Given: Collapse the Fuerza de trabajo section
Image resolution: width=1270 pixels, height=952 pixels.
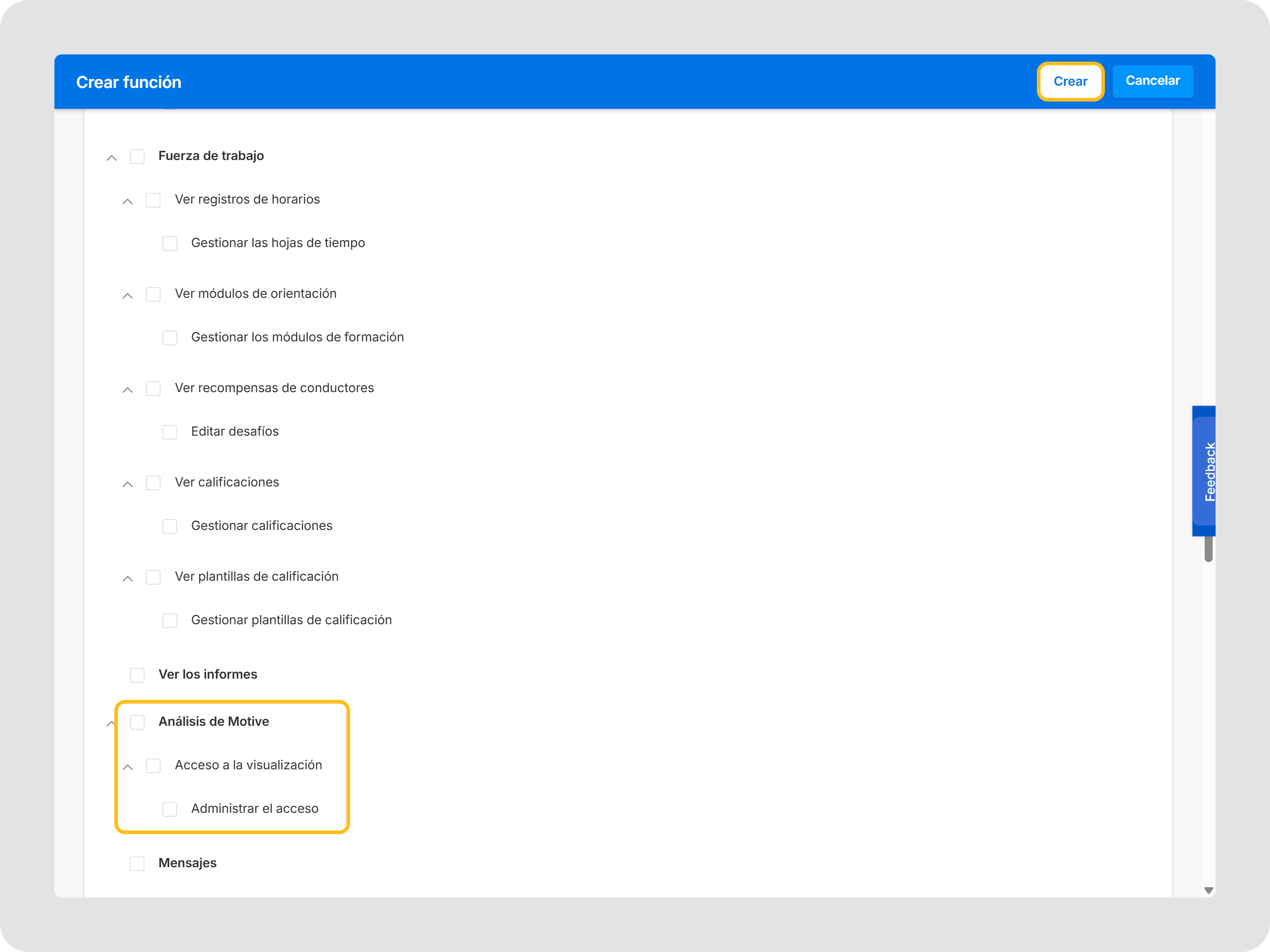Looking at the screenshot, I should (112, 158).
